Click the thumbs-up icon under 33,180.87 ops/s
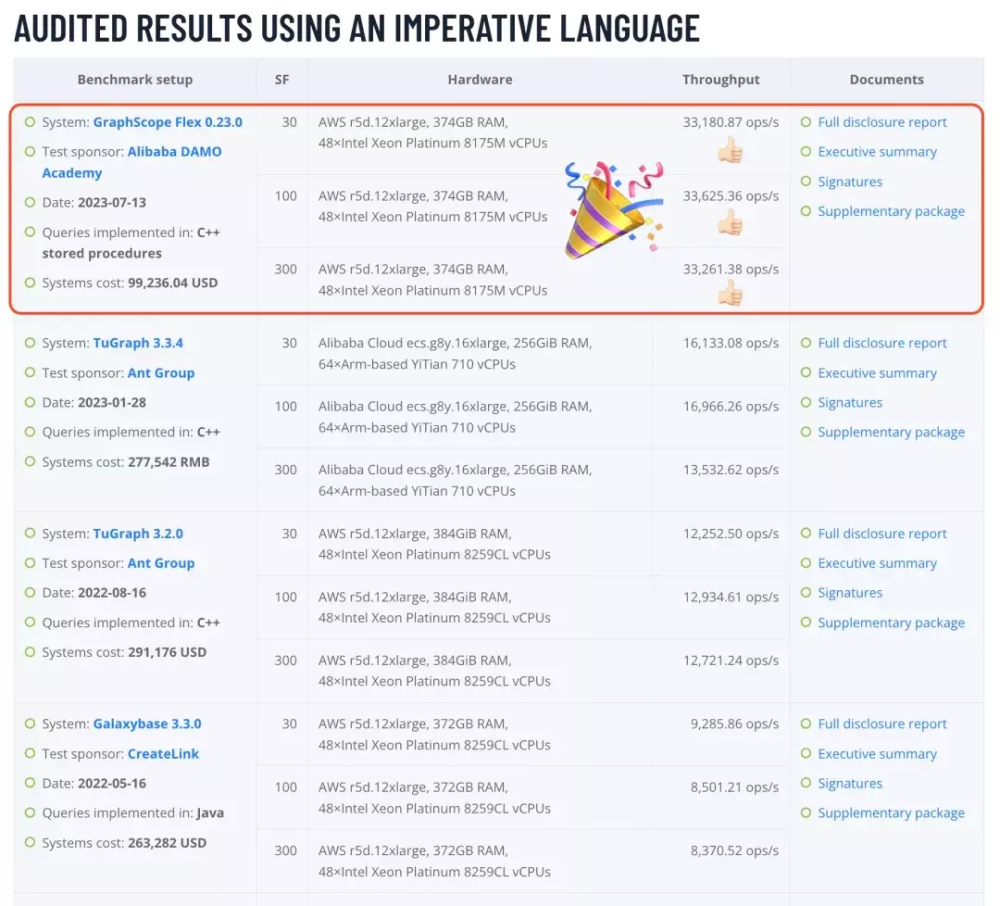The image size is (1000, 906). [730, 151]
